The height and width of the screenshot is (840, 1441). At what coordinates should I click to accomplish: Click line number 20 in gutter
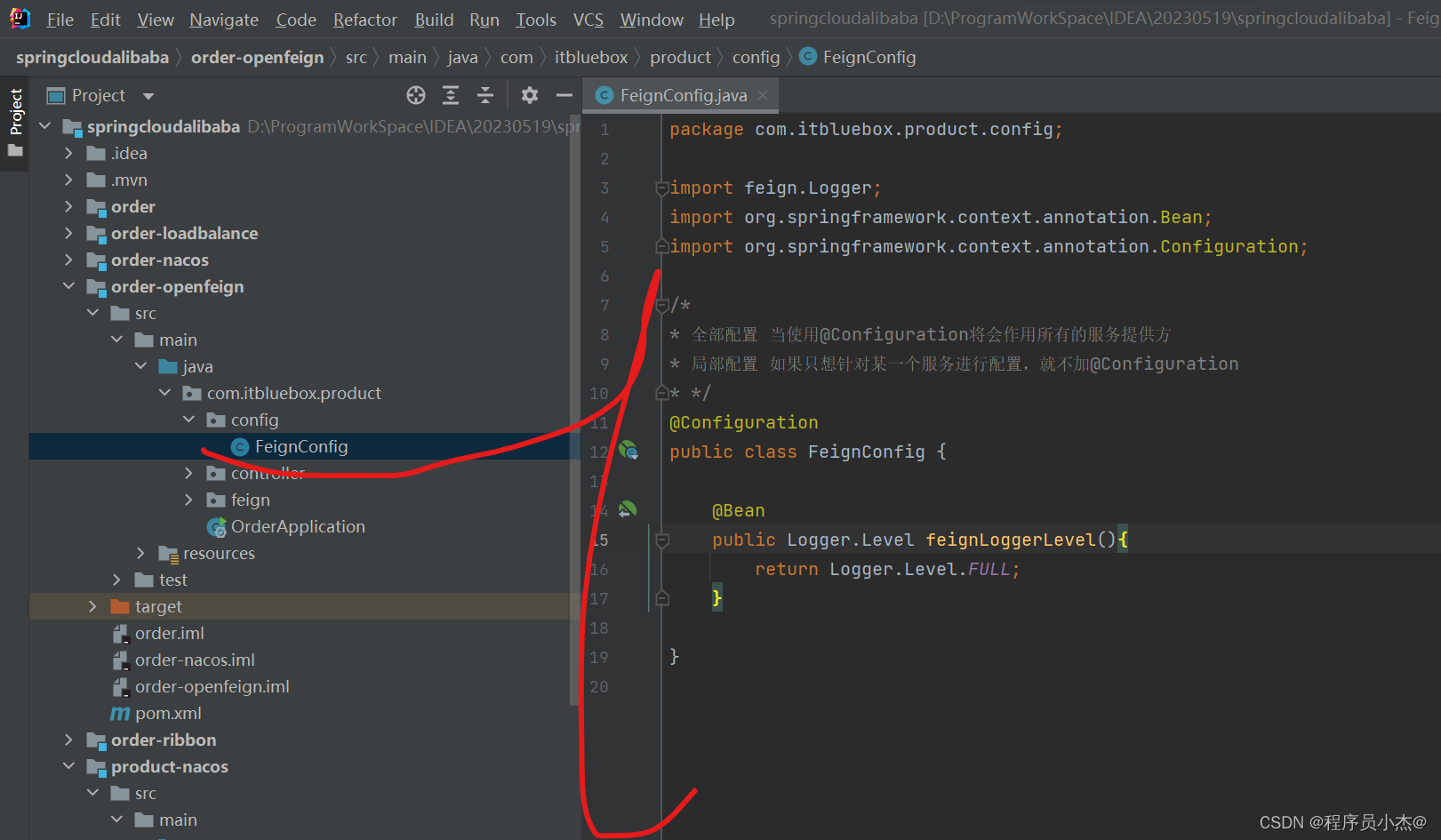point(599,686)
